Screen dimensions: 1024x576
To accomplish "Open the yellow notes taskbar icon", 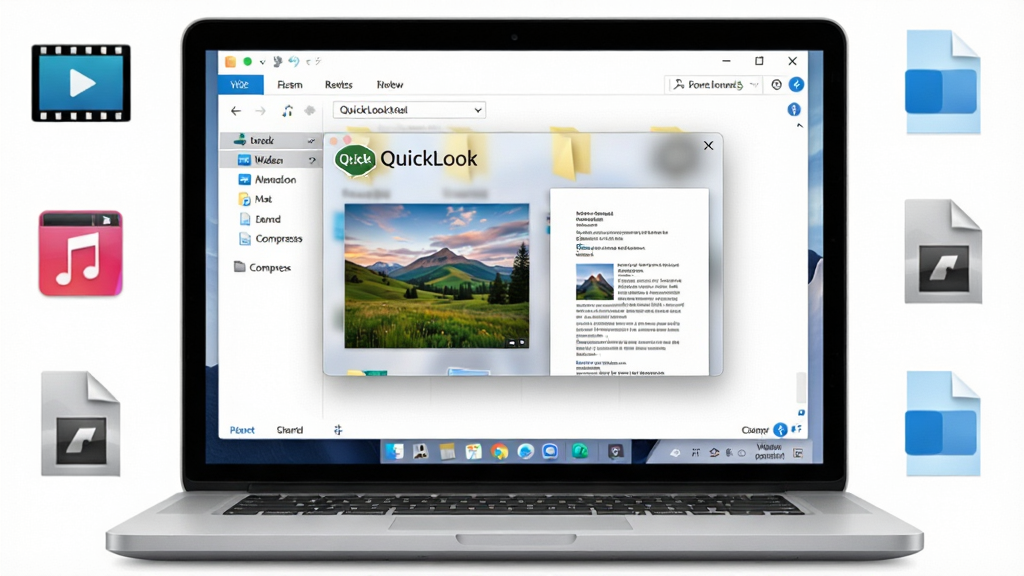I will [447, 452].
